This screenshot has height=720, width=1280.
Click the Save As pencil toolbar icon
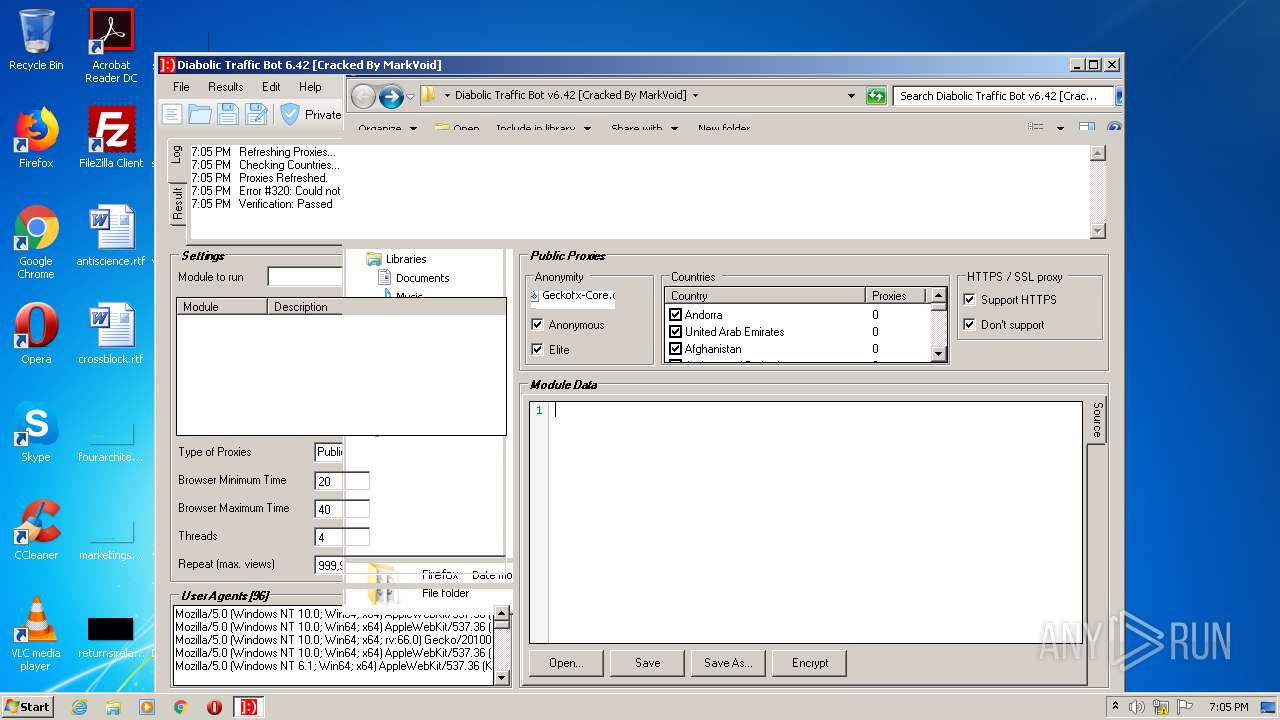click(x=257, y=114)
